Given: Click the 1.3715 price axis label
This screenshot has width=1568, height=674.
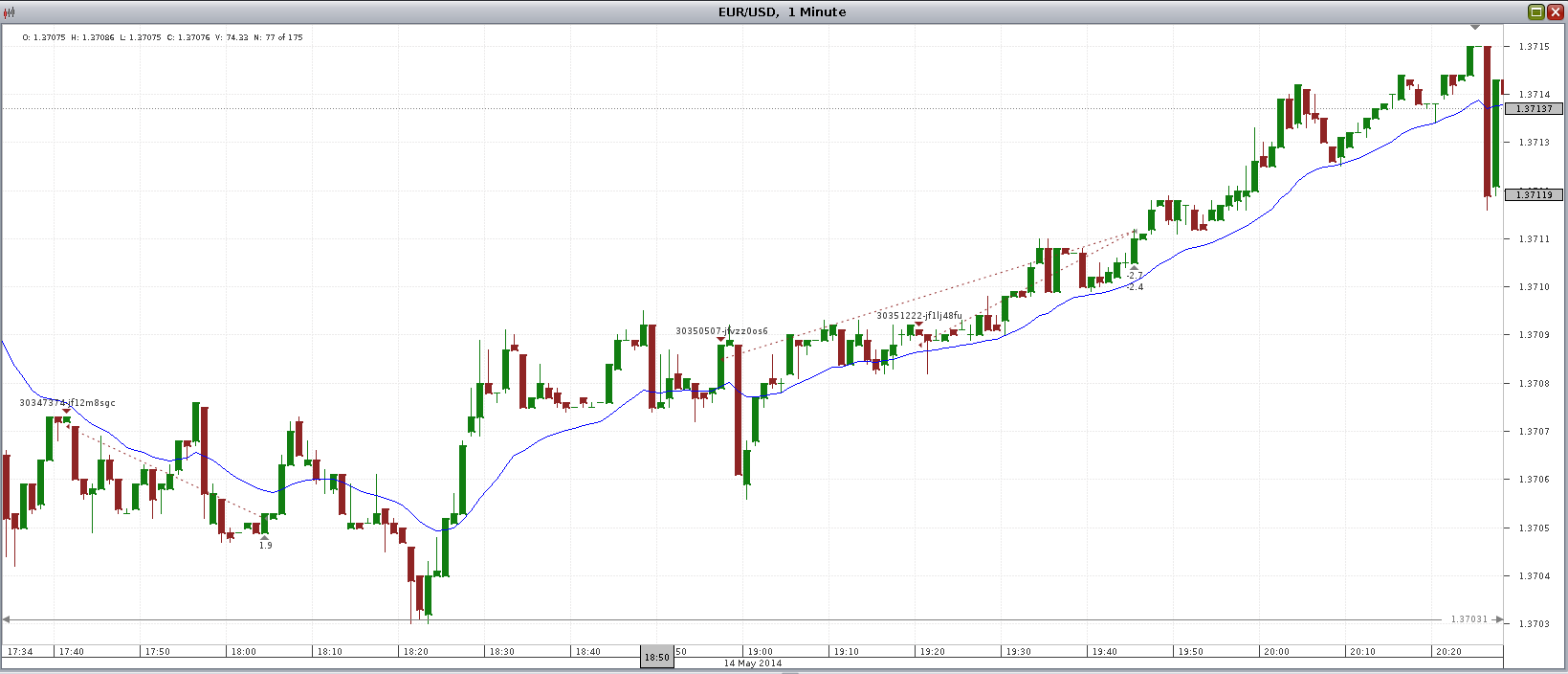Looking at the screenshot, I should click(x=1534, y=47).
